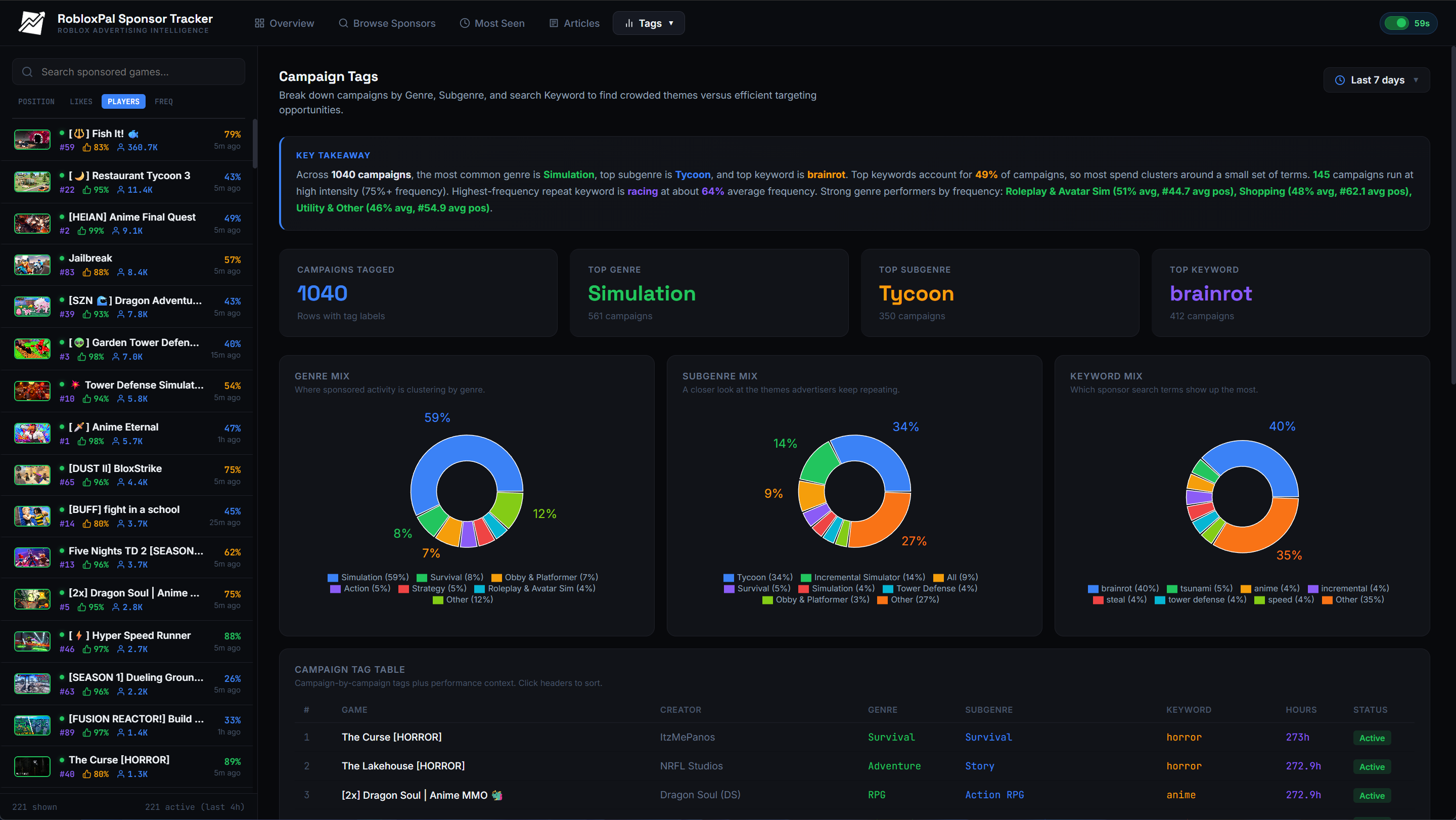Open The Lakehouse [HORROR] table row
1456x820 pixels.
(403, 766)
